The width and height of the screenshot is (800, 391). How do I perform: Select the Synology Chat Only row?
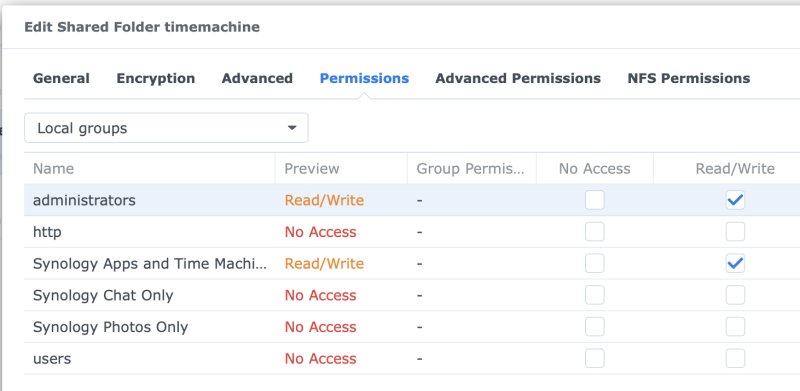tap(412, 295)
